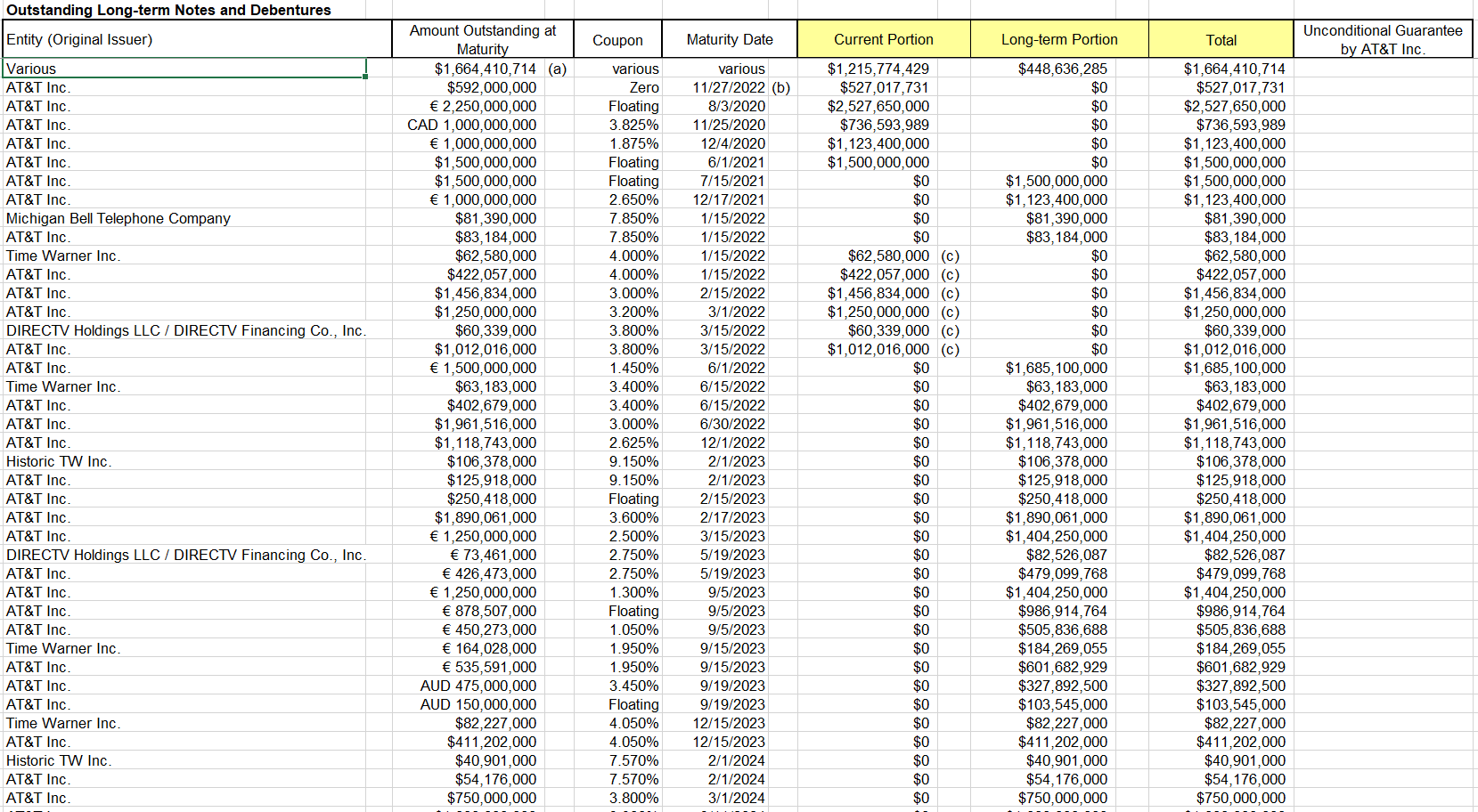This screenshot has height=812, width=1478.
Task: Click the '(b)' footnote marker cell
Action: click(x=781, y=87)
